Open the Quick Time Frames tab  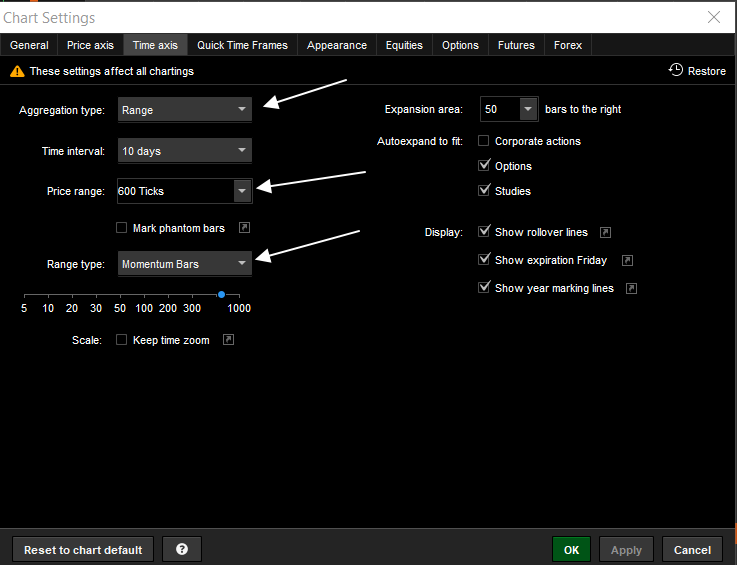point(243,45)
